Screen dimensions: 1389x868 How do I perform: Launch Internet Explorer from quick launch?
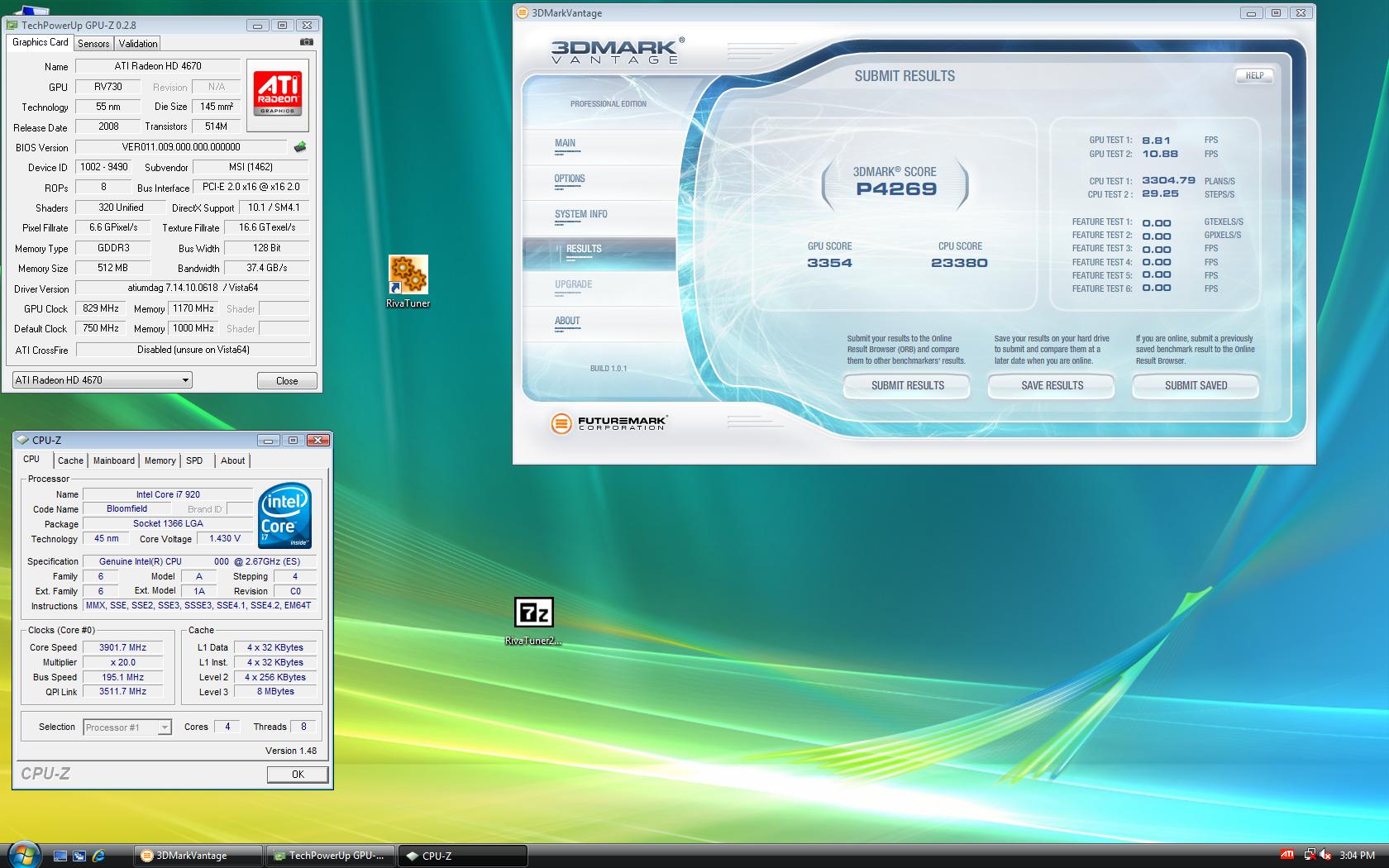[x=98, y=856]
